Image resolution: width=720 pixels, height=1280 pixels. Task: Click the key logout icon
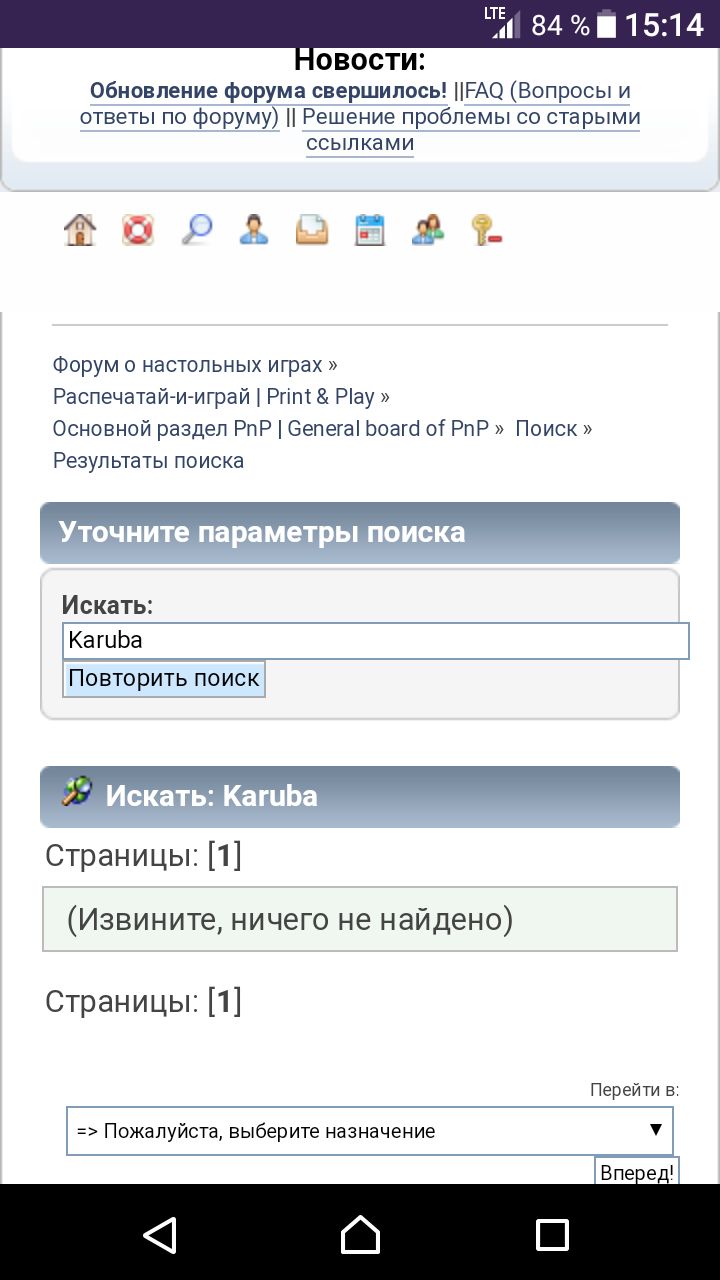click(x=486, y=229)
